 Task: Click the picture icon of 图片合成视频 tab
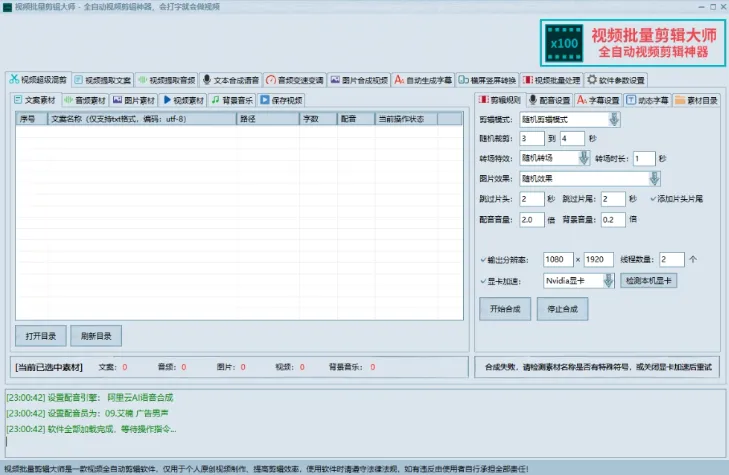(x=335, y=80)
